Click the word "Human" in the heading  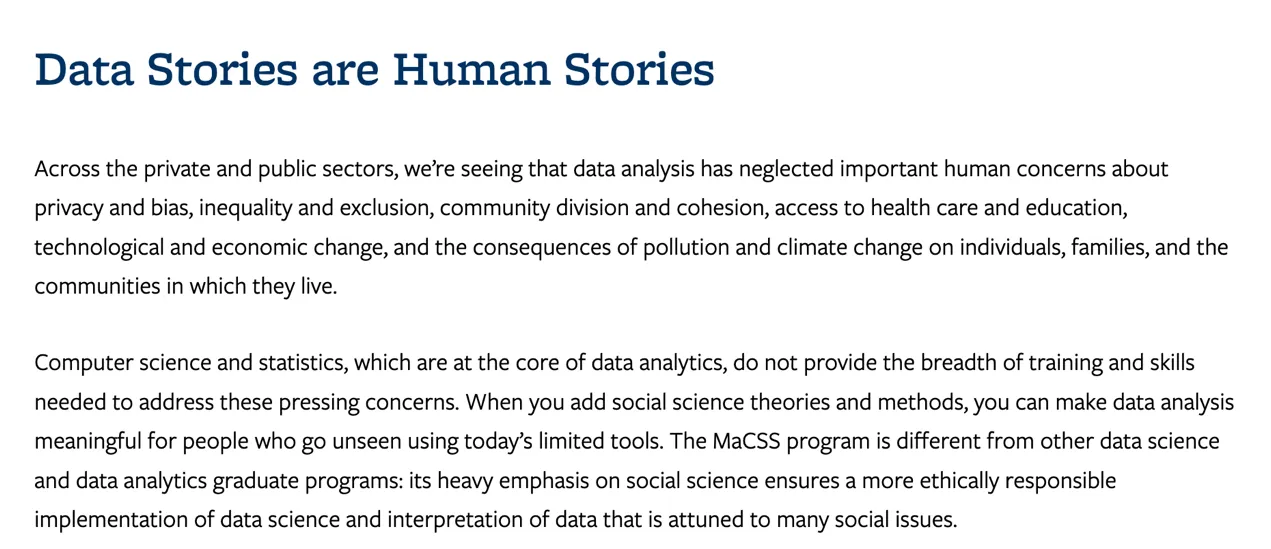click(468, 70)
